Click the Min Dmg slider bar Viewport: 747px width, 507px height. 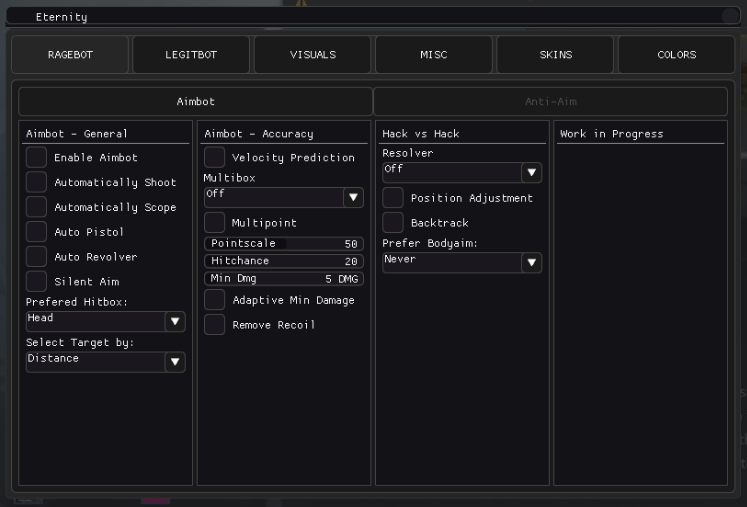pyautogui.click(x=283, y=279)
